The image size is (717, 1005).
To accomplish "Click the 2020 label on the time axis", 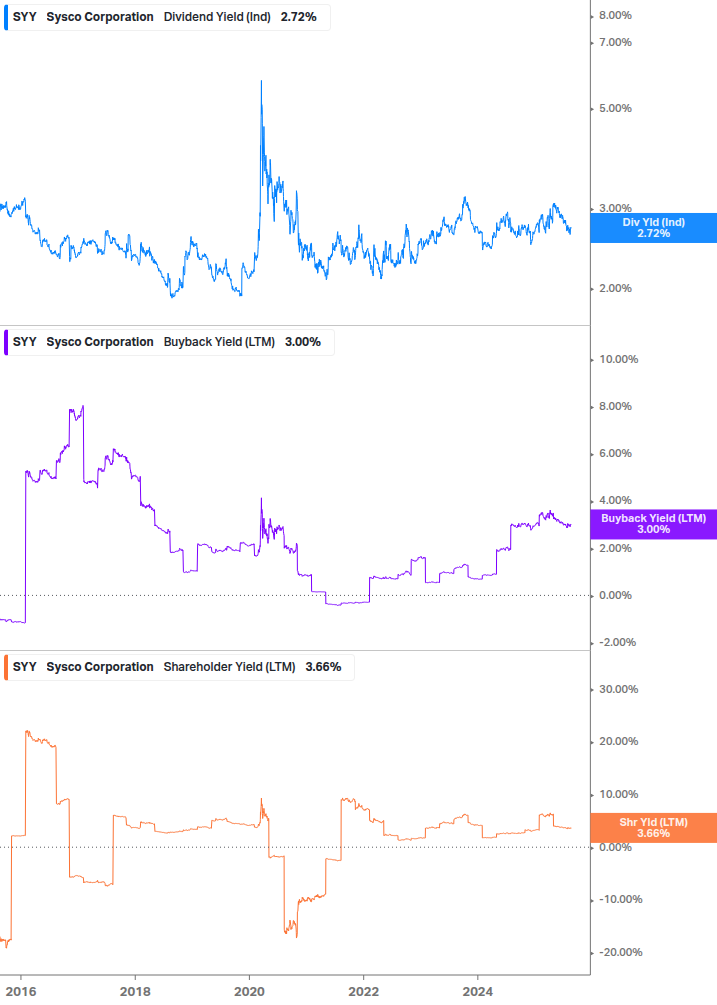I will 249,992.
